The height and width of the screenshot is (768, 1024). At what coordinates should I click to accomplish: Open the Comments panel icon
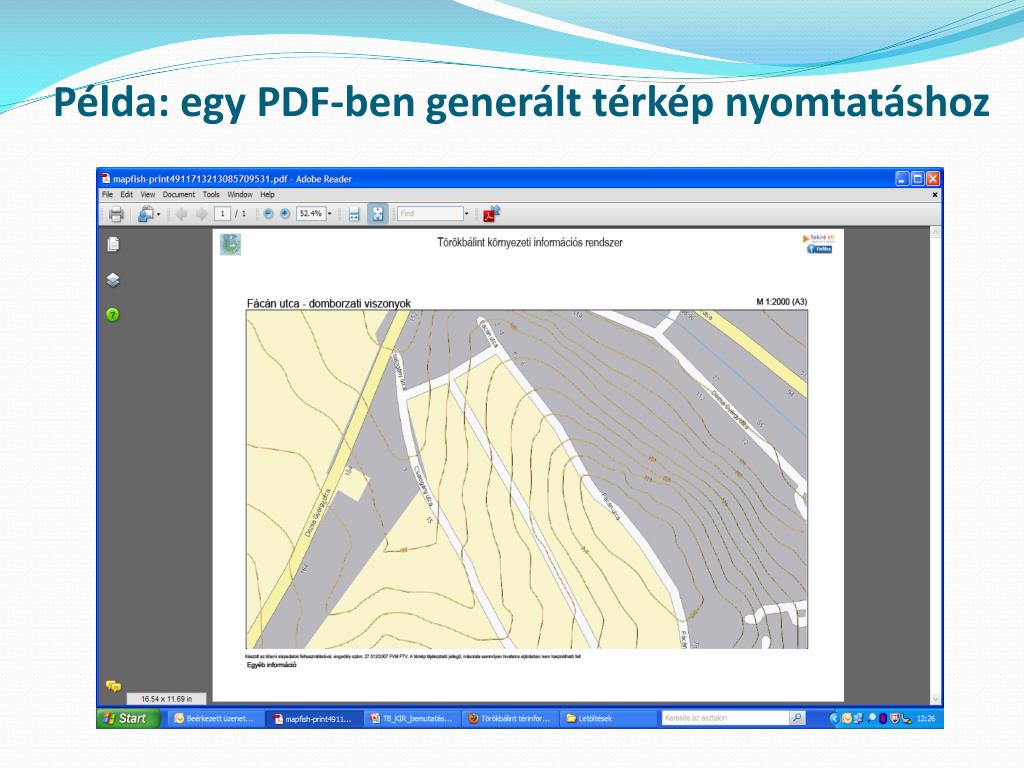[114, 686]
